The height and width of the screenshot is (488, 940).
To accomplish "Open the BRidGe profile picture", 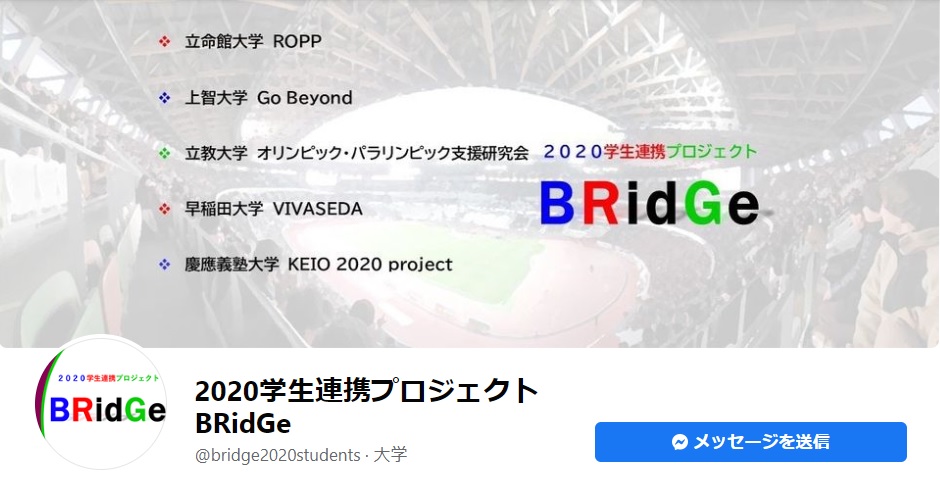I will click(101, 402).
